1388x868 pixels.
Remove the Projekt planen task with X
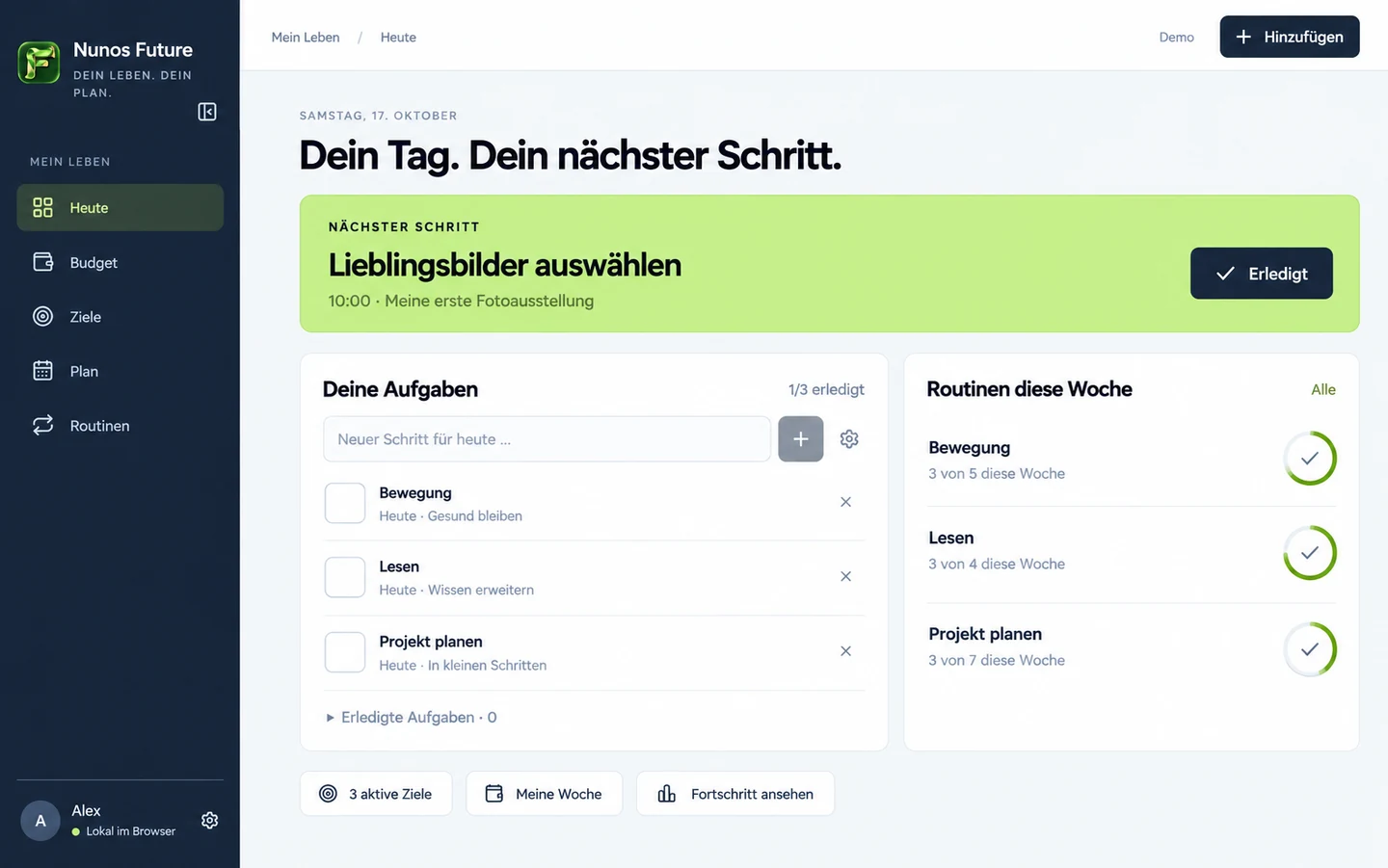(845, 651)
